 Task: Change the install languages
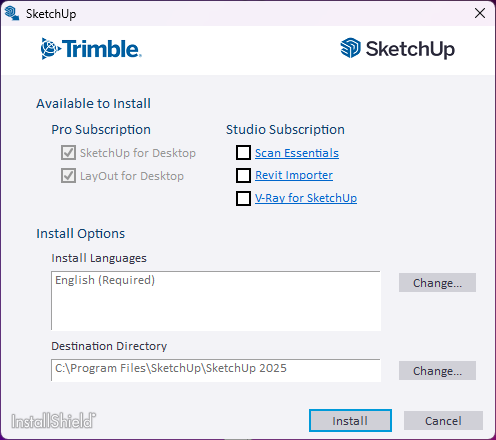[x=437, y=283]
